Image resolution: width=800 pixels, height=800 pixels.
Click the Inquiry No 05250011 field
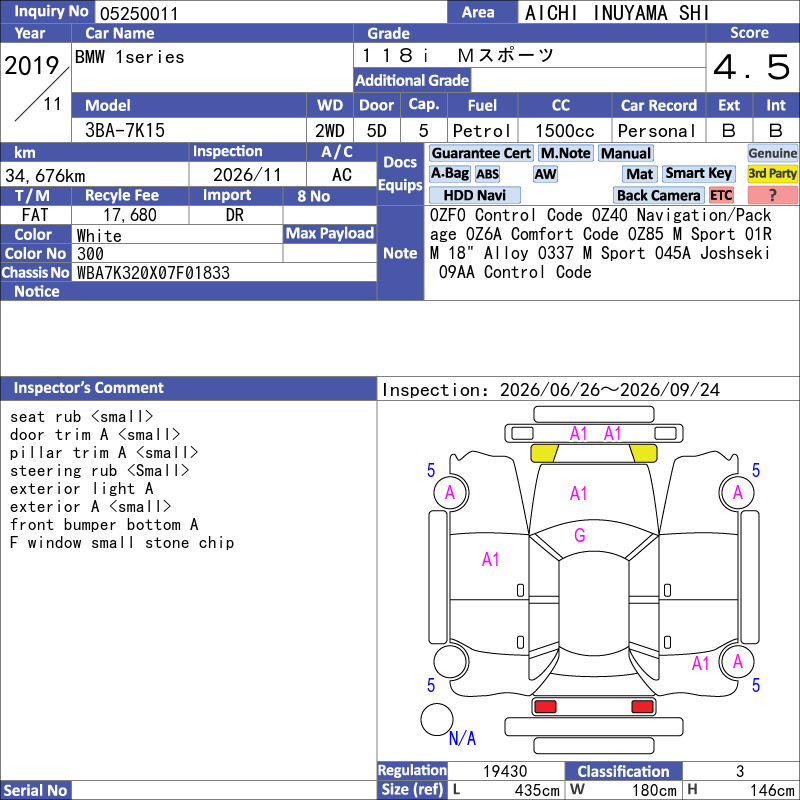point(271,12)
